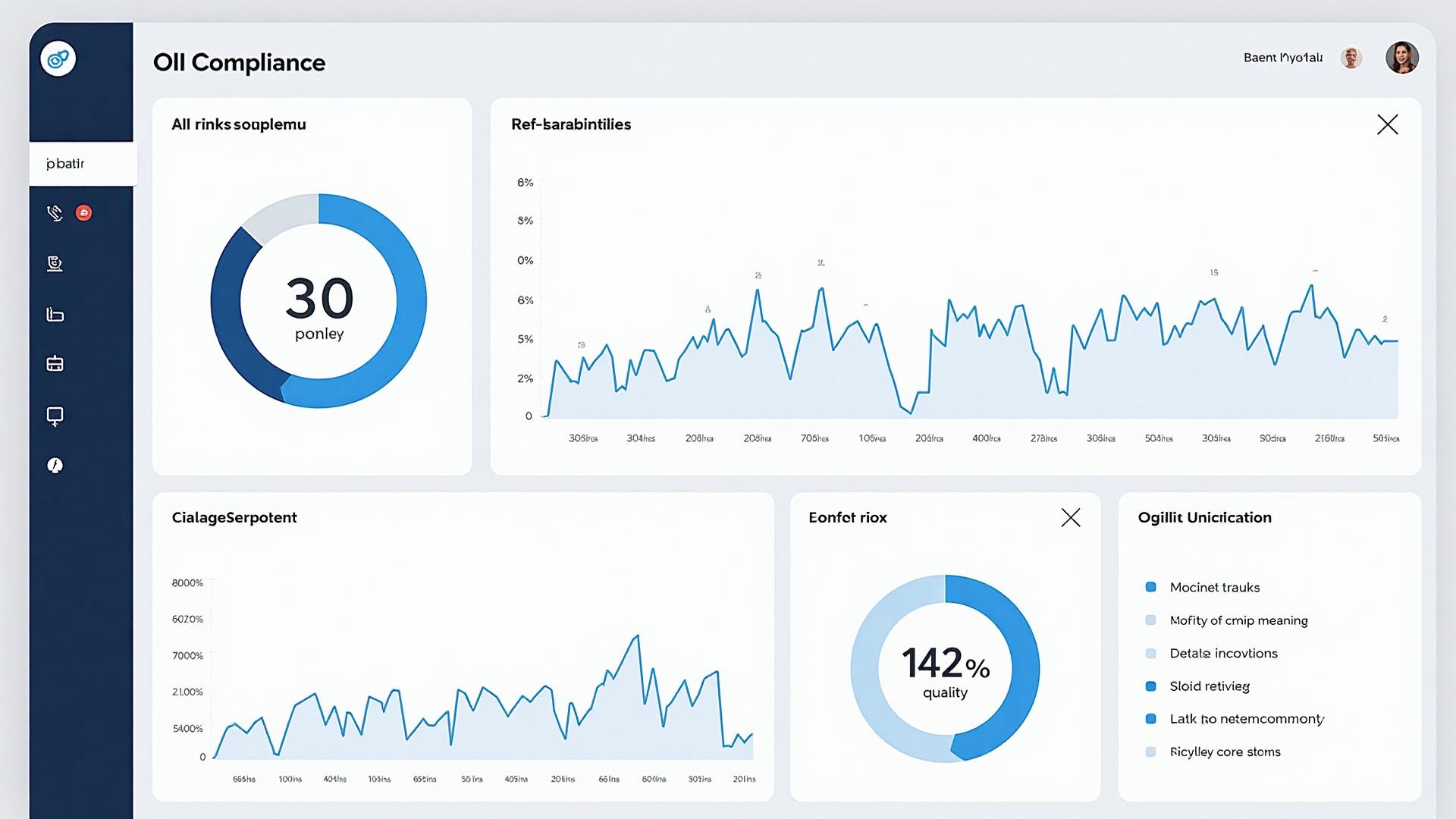Close the Ref-sarabintilies chart panel
The width and height of the screenshot is (1456, 819).
click(x=1387, y=124)
